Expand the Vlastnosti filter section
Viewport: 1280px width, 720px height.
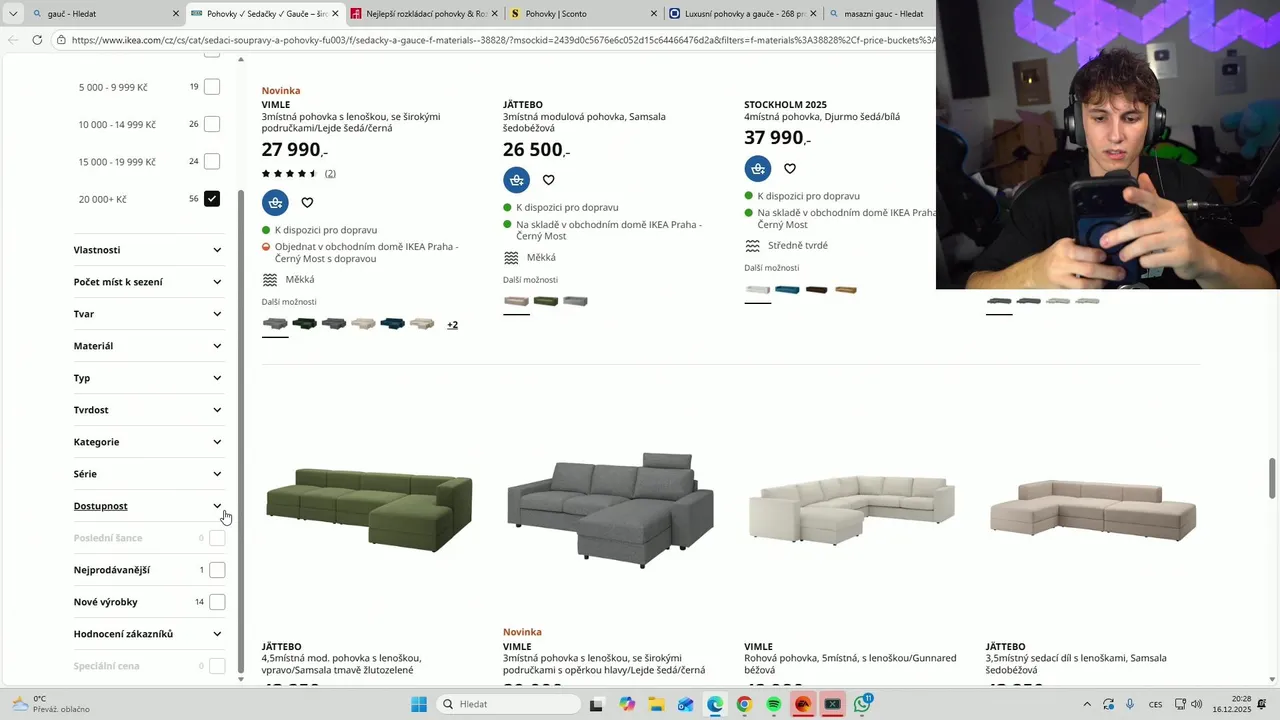pos(148,250)
